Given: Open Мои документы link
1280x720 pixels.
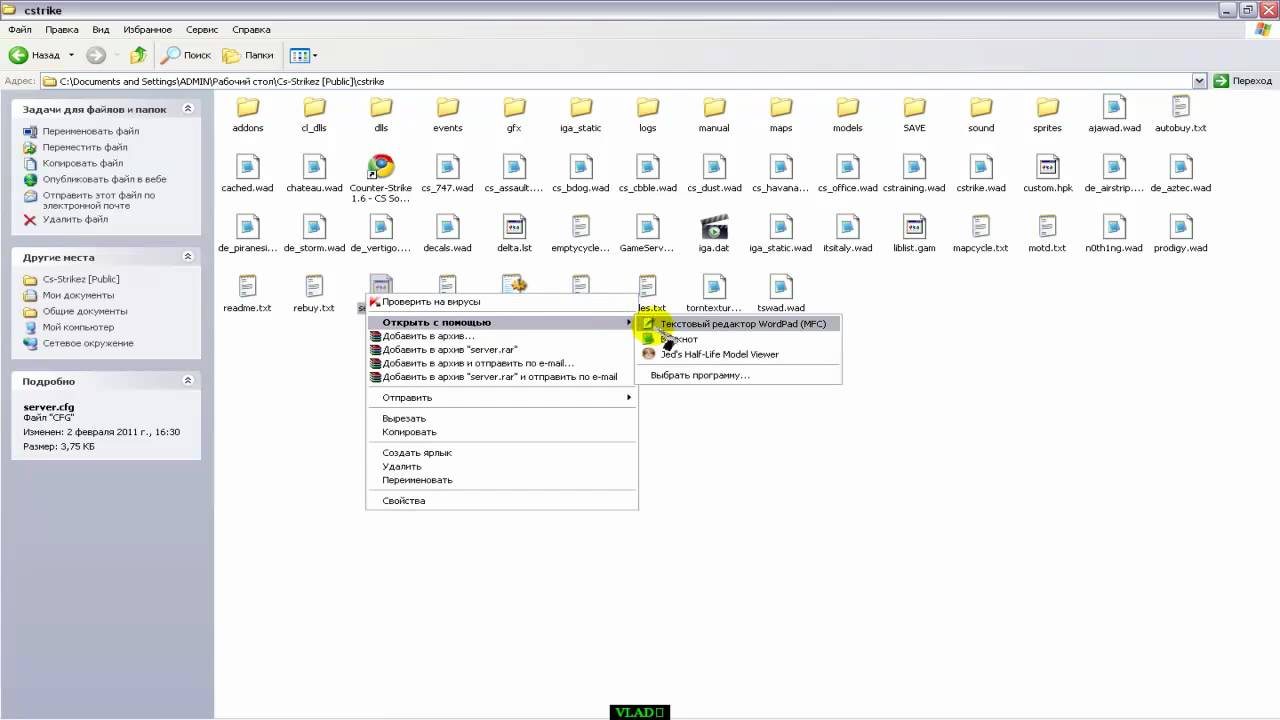Looking at the screenshot, I should click(x=78, y=295).
